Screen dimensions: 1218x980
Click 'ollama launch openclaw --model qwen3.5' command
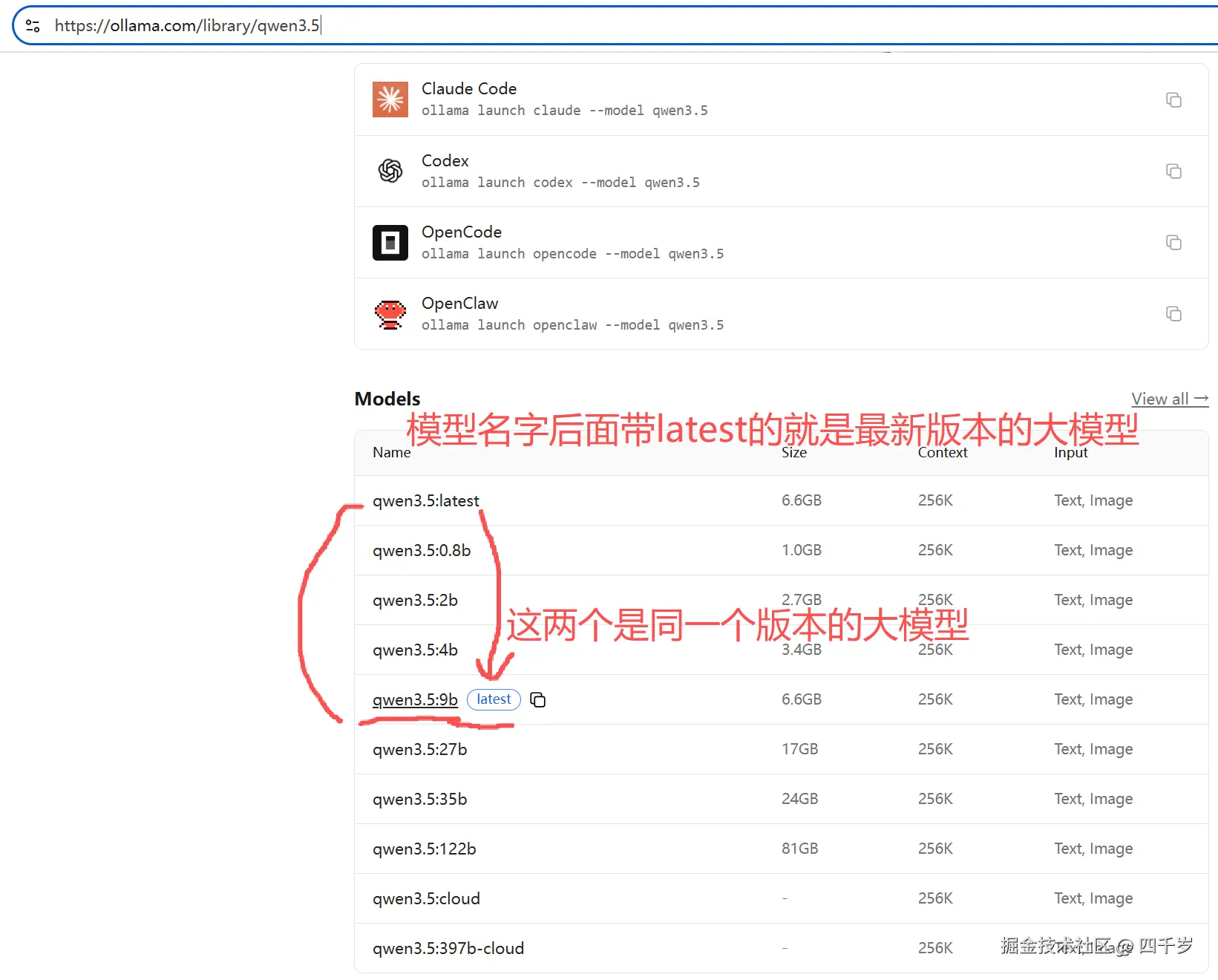[573, 325]
